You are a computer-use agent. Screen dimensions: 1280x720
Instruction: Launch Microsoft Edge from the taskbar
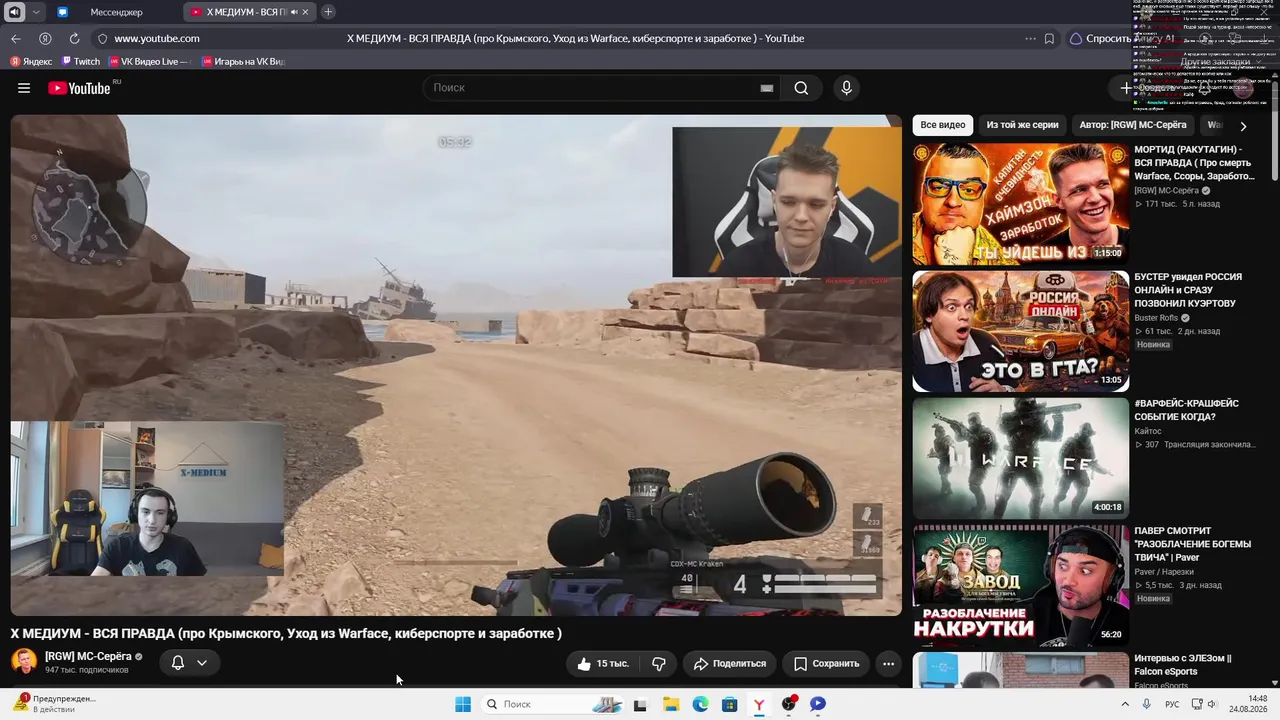(700, 704)
